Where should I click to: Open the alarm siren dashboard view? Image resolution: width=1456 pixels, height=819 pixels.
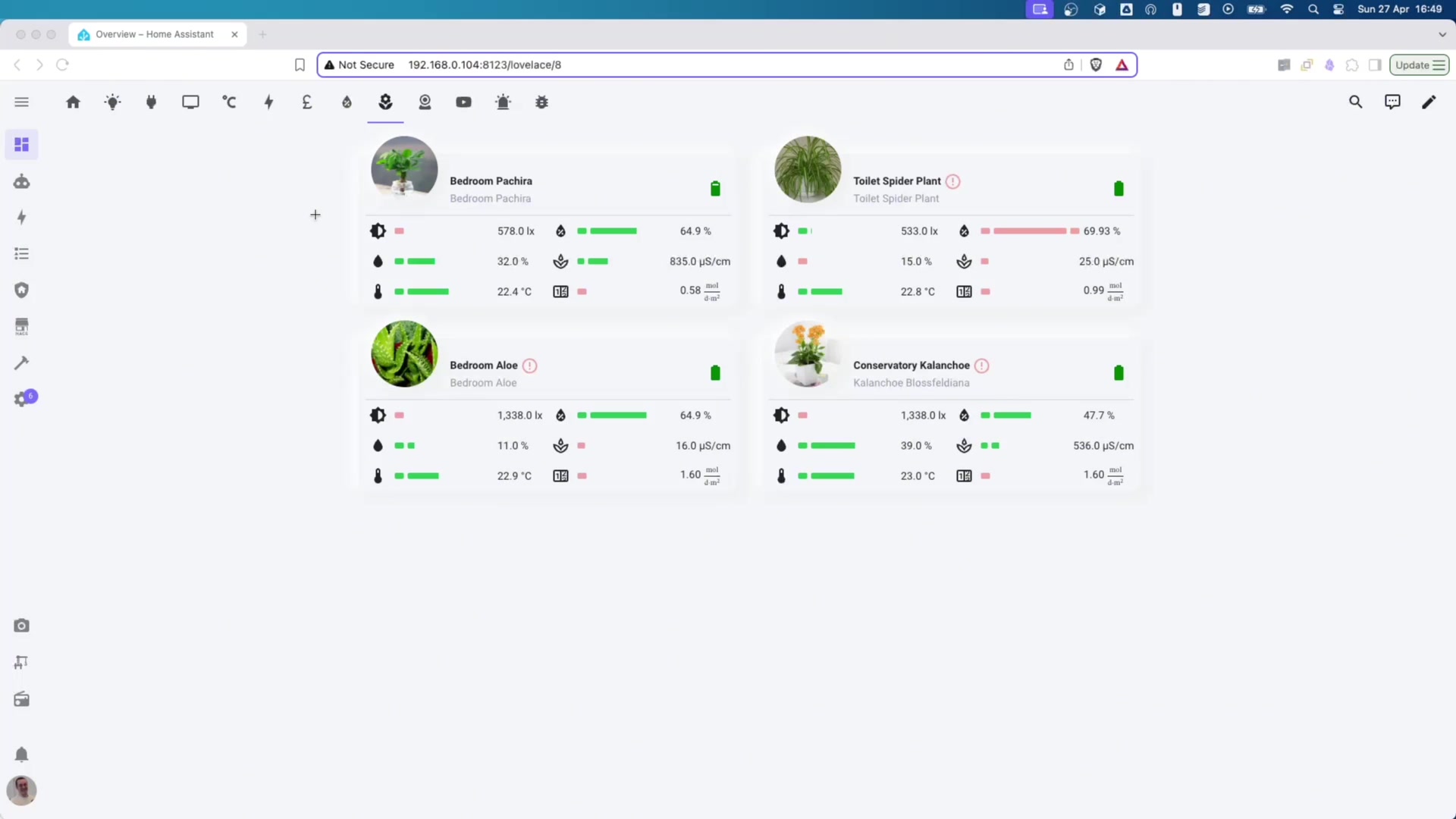pyautogui.click(x=503, y=102)
